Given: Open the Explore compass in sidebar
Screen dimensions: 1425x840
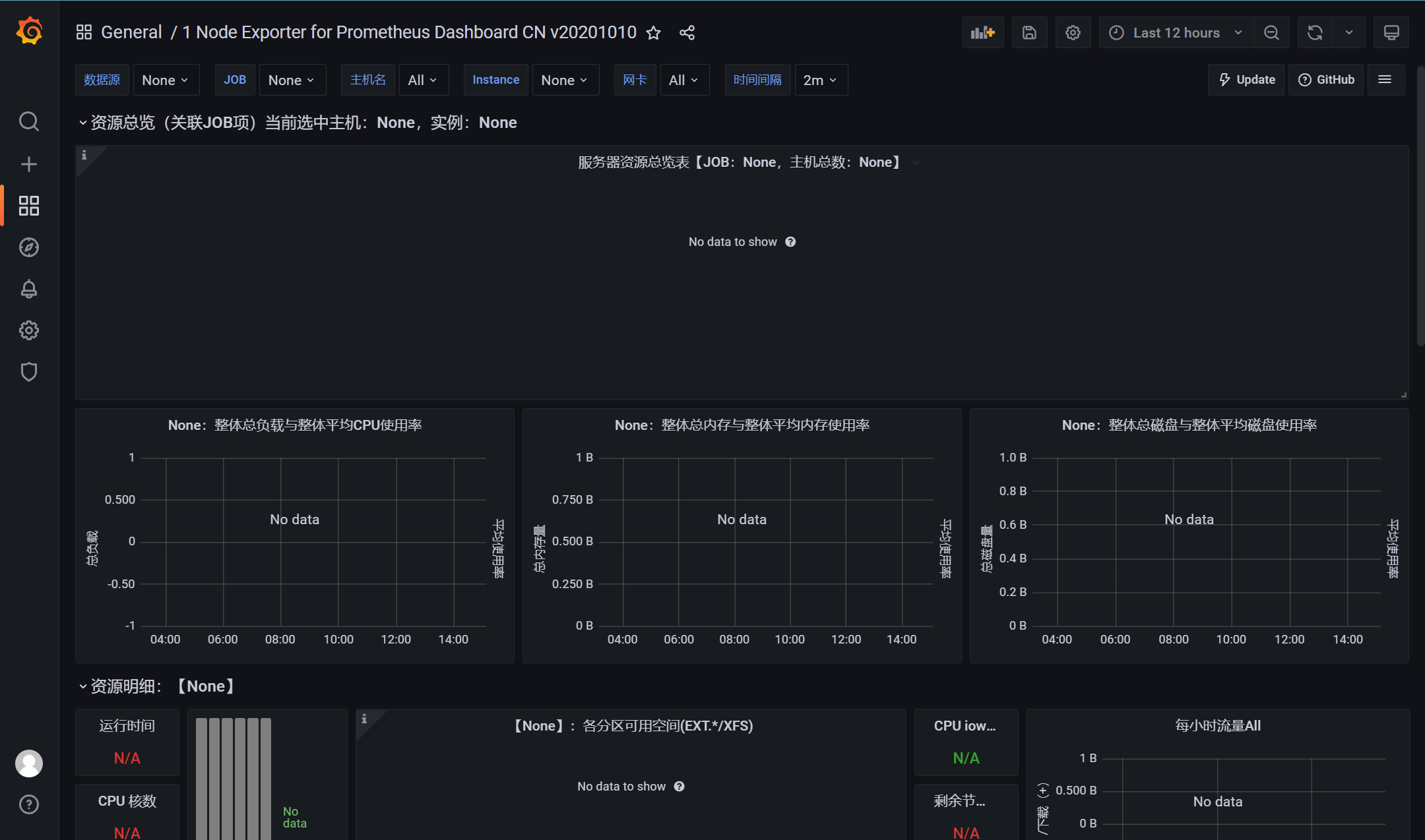Looking at the screenshot, I should [x=28, y=247].
